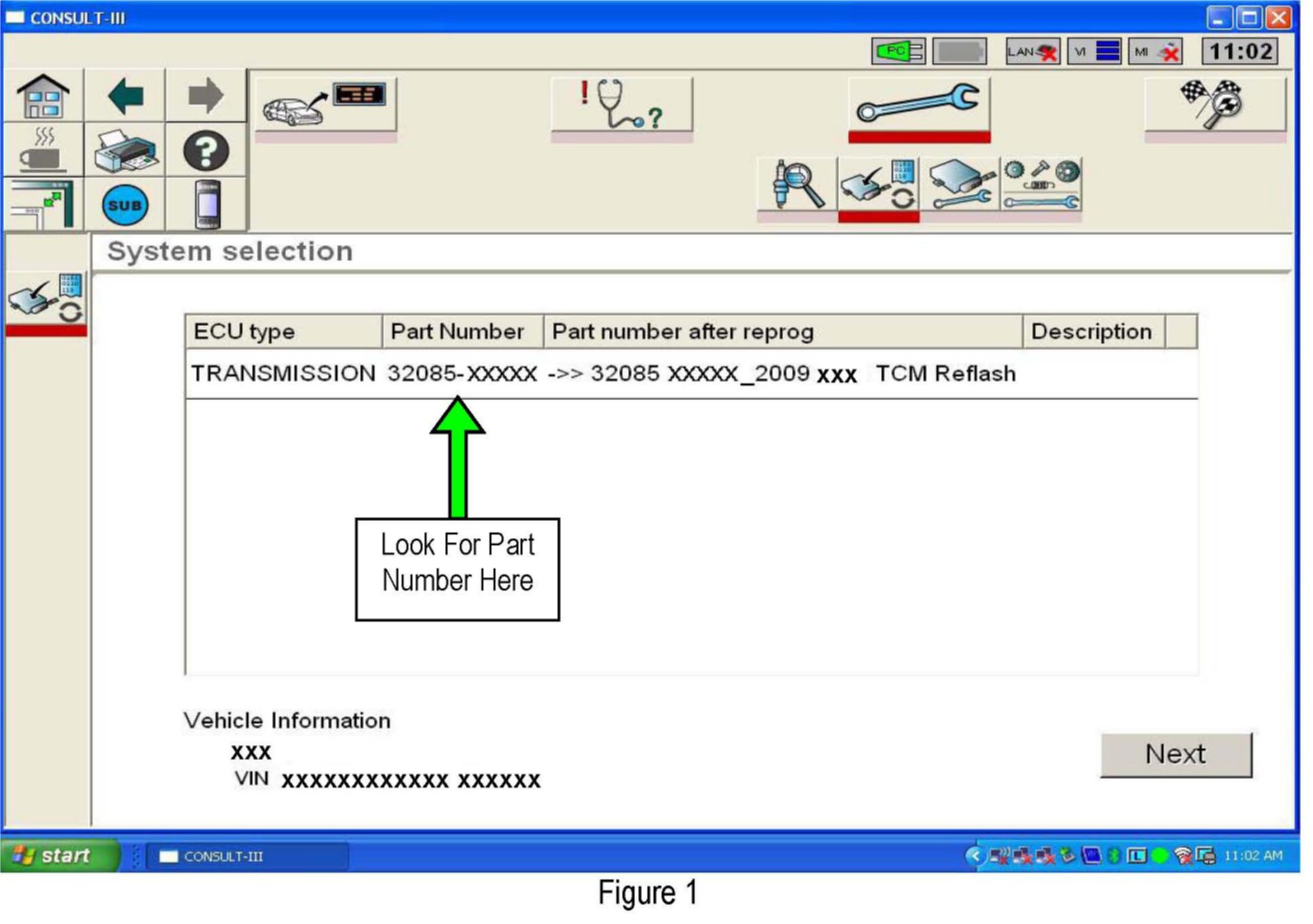Click the spark plug magnifier icon
The height and width of the screenshot is (924, 1313).
797,184
